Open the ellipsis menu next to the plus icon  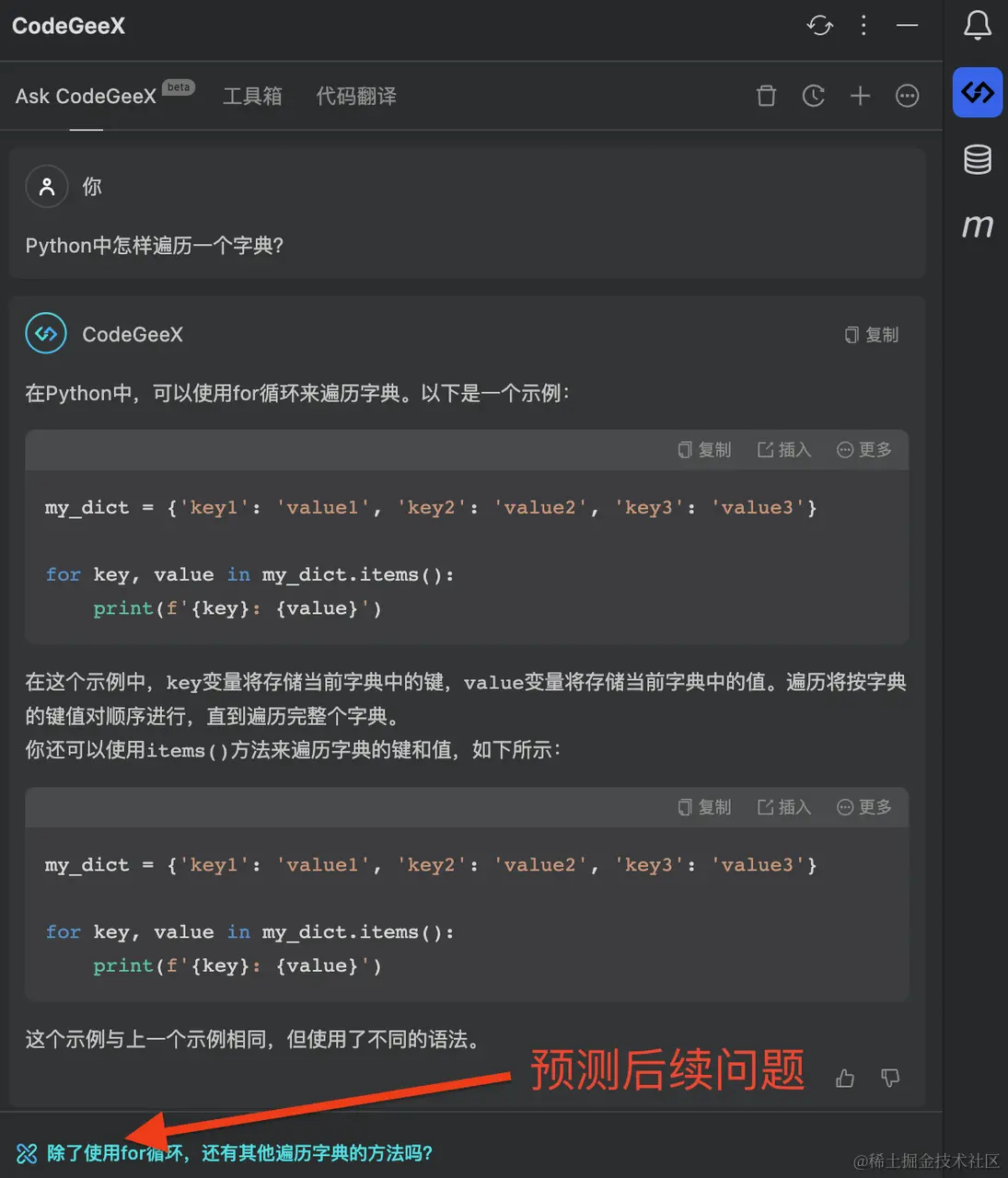[x=907, y=96]
